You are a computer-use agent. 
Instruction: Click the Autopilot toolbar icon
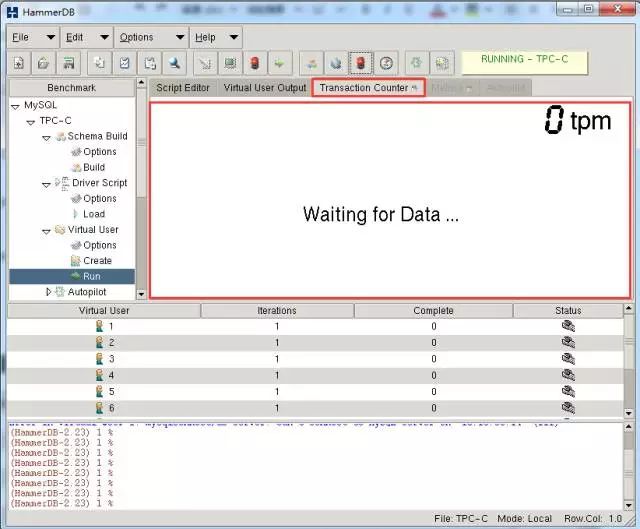[x=311, y=63]
